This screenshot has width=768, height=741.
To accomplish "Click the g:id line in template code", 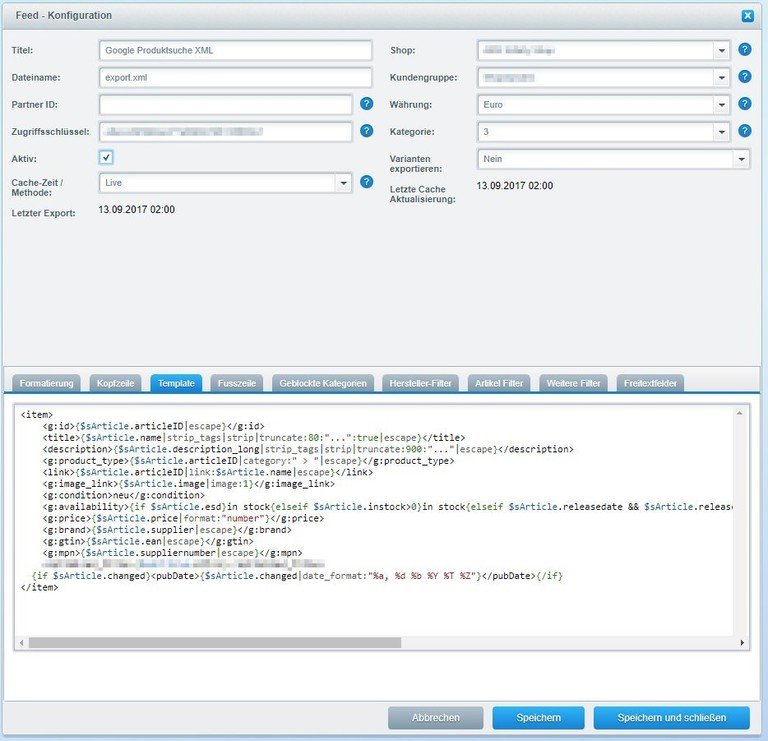I will 153,426.
